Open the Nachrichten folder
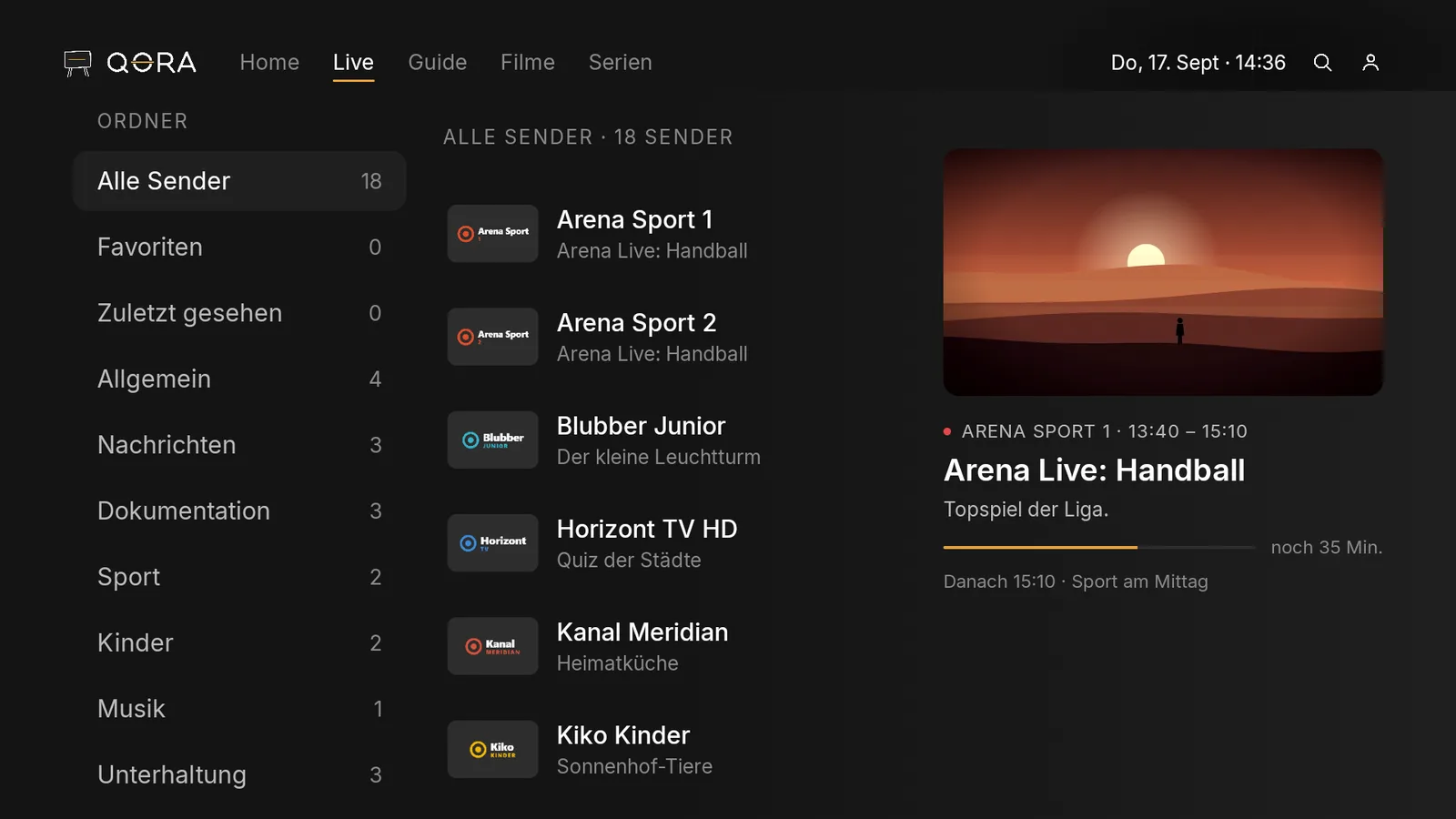This screenshot has height=819, width=1456. coord(239,445)
